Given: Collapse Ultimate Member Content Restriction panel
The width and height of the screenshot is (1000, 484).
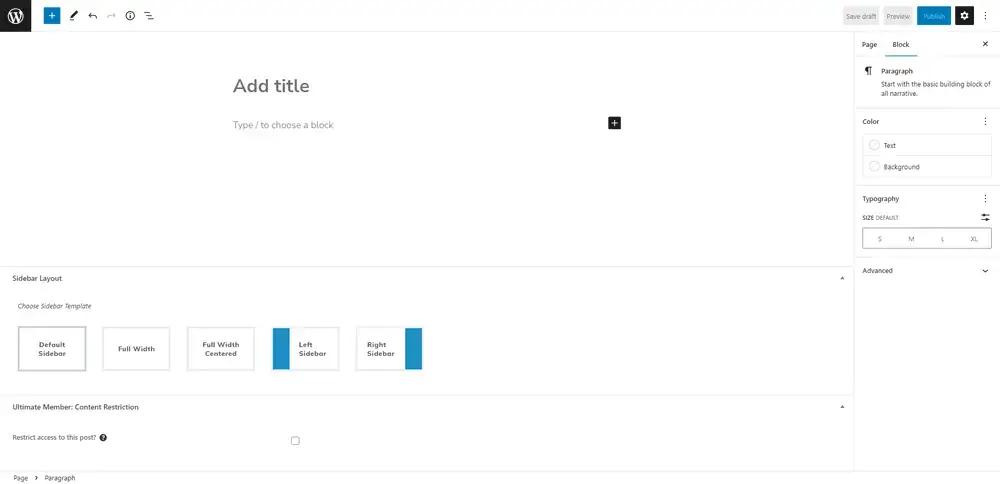Looking at the screenshot, I should pos(842,407).
